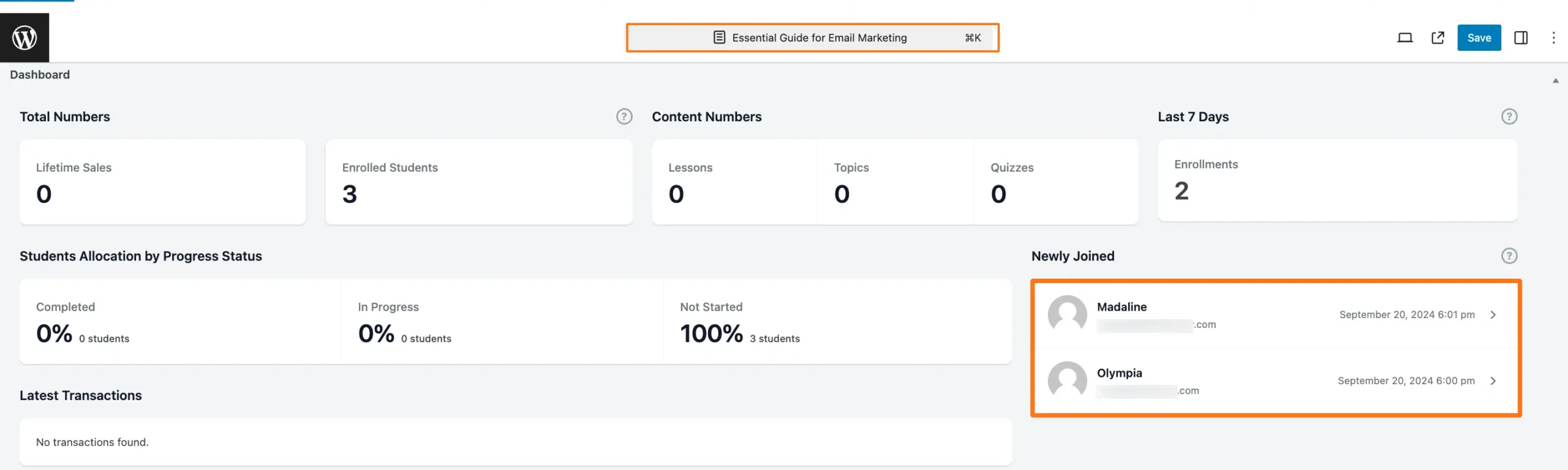Expand Olympia's row with the chevron
The height and width of the screenshot is (470, 1568).
pyautogui.click(x=1493, y=381)
